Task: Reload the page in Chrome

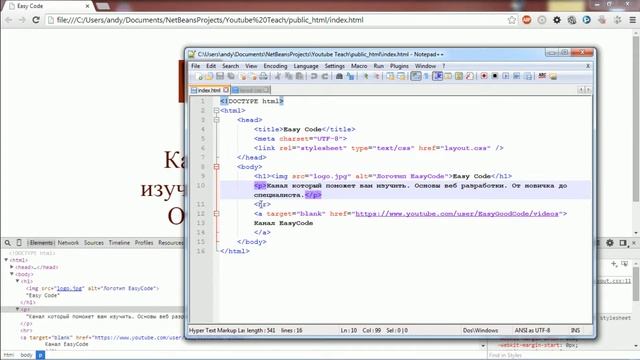Action: [36, 20]
